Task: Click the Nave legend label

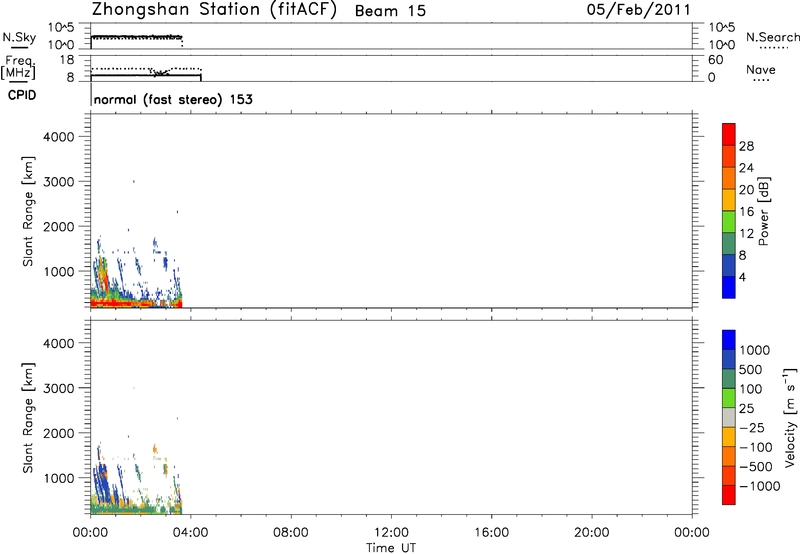Action: [x=761, y=70]
